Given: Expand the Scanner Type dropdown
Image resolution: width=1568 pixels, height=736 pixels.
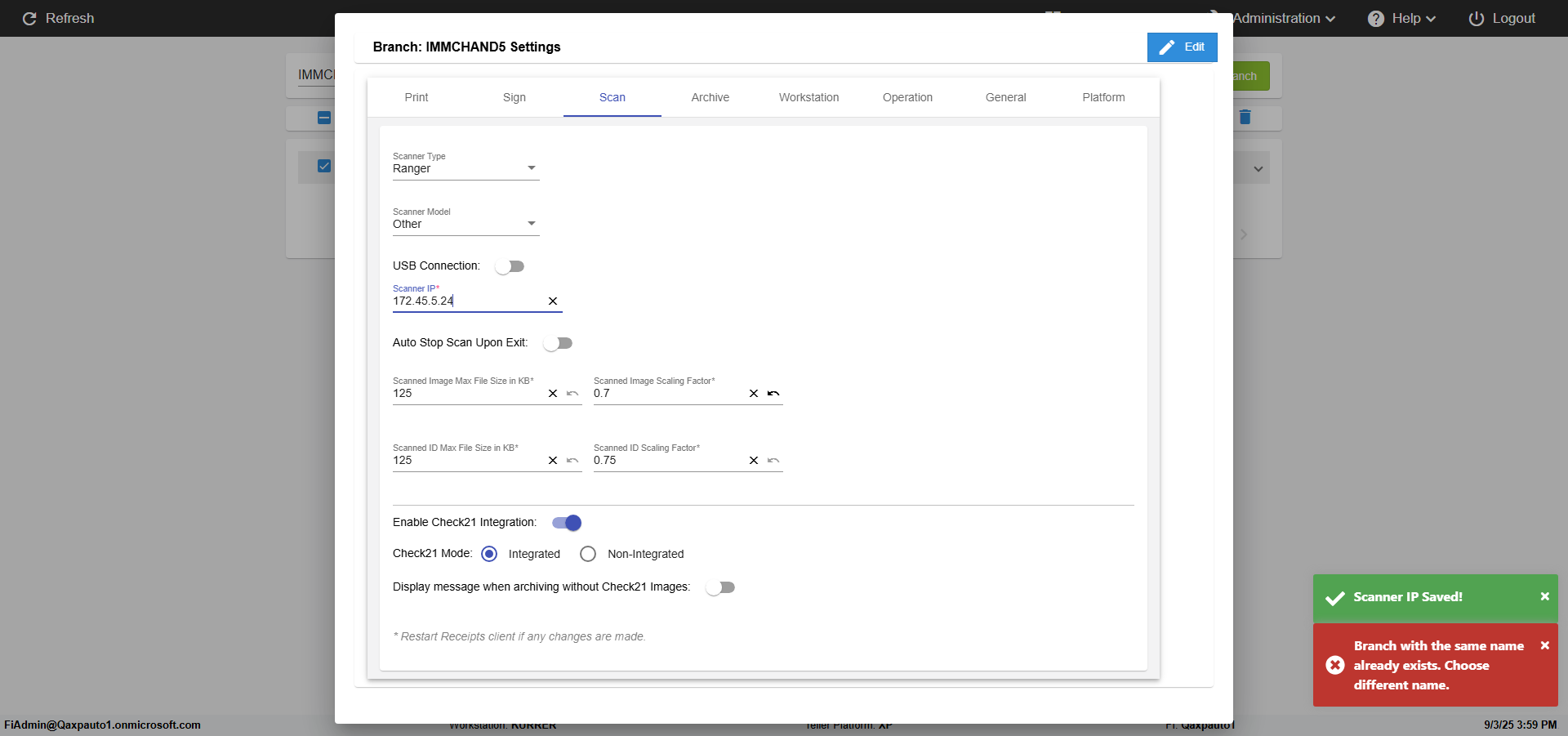Looking at the screenshot, I should 465,168.
